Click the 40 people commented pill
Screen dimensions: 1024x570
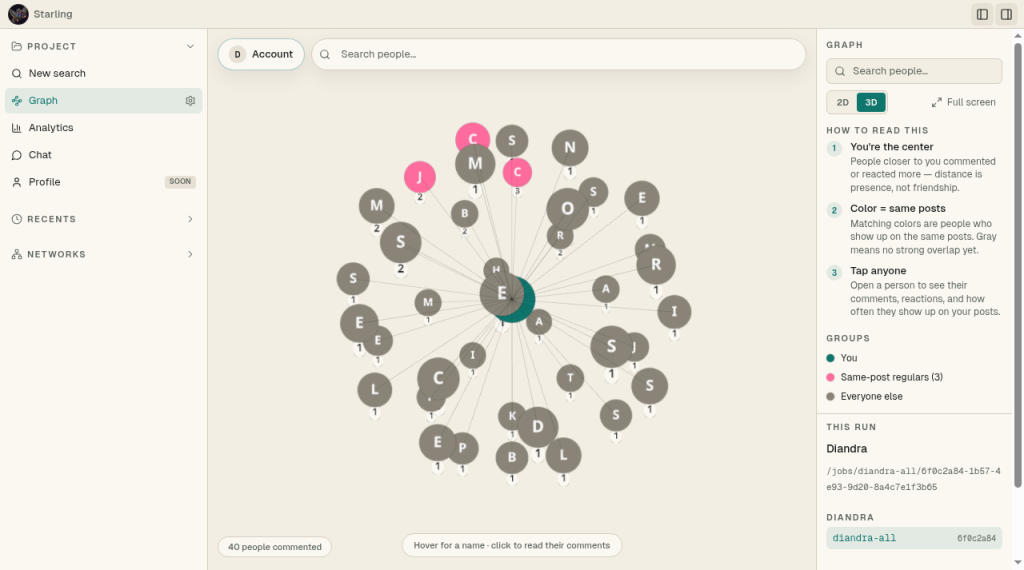click(274, 546)
